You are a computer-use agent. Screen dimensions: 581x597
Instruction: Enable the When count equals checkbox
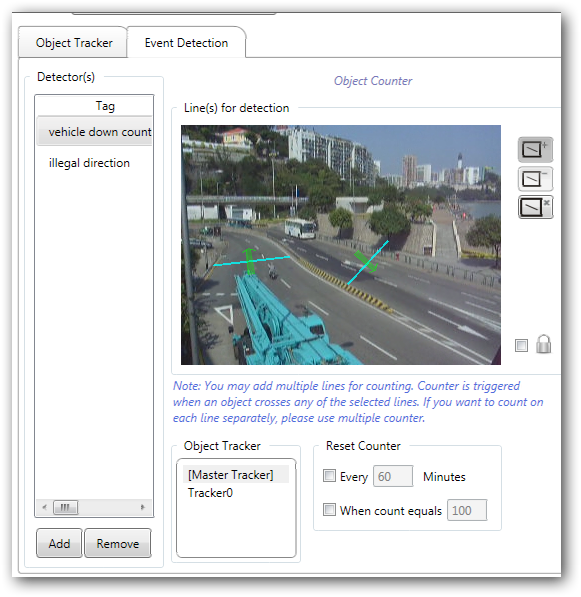tap(329, 509)
